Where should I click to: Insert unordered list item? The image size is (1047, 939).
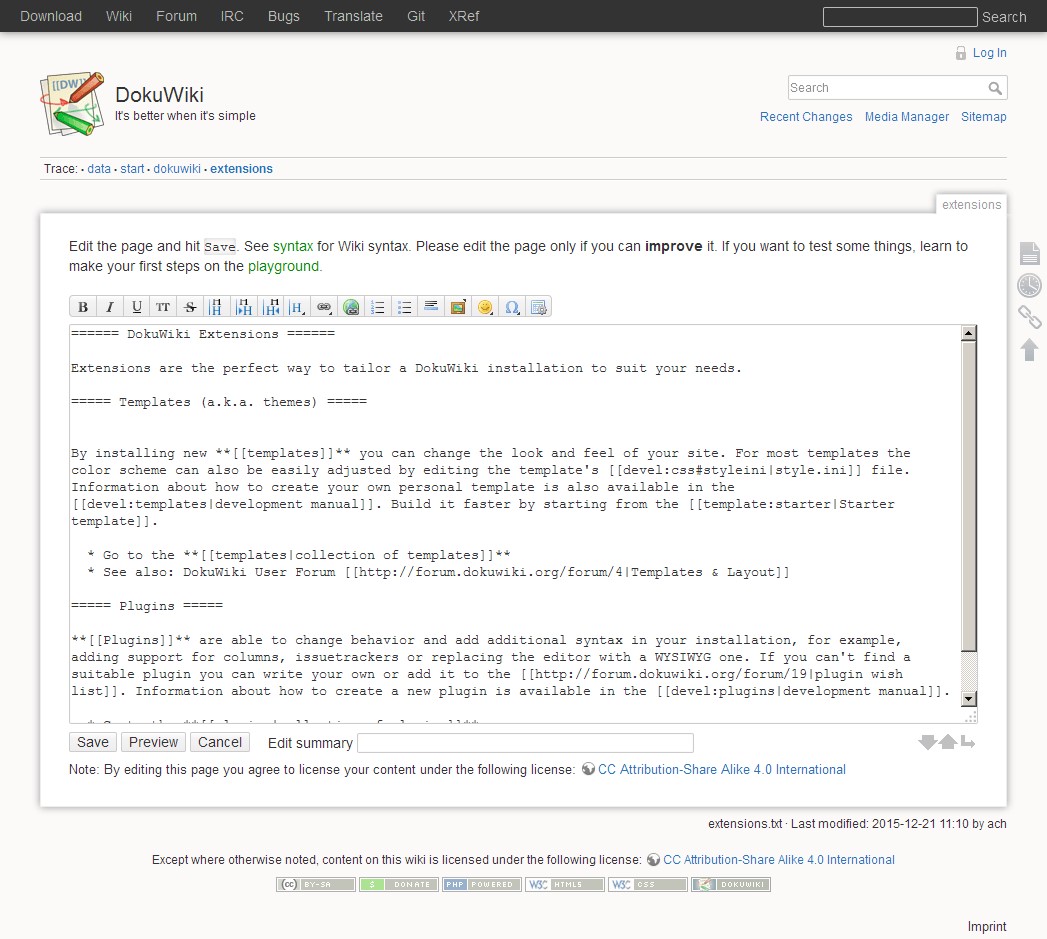[404, 307]
